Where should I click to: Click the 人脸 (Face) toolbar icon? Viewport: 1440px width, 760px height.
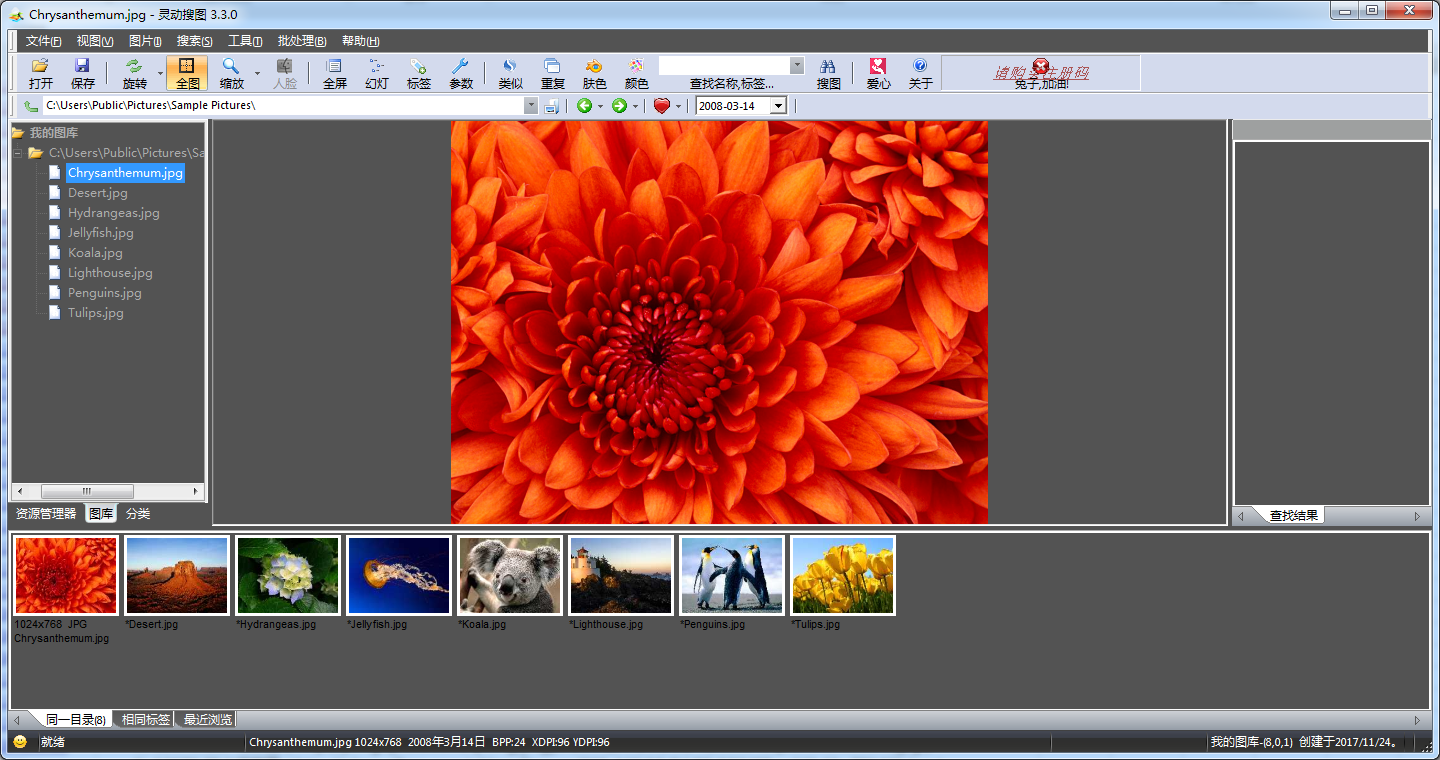[x=285, y=73]
